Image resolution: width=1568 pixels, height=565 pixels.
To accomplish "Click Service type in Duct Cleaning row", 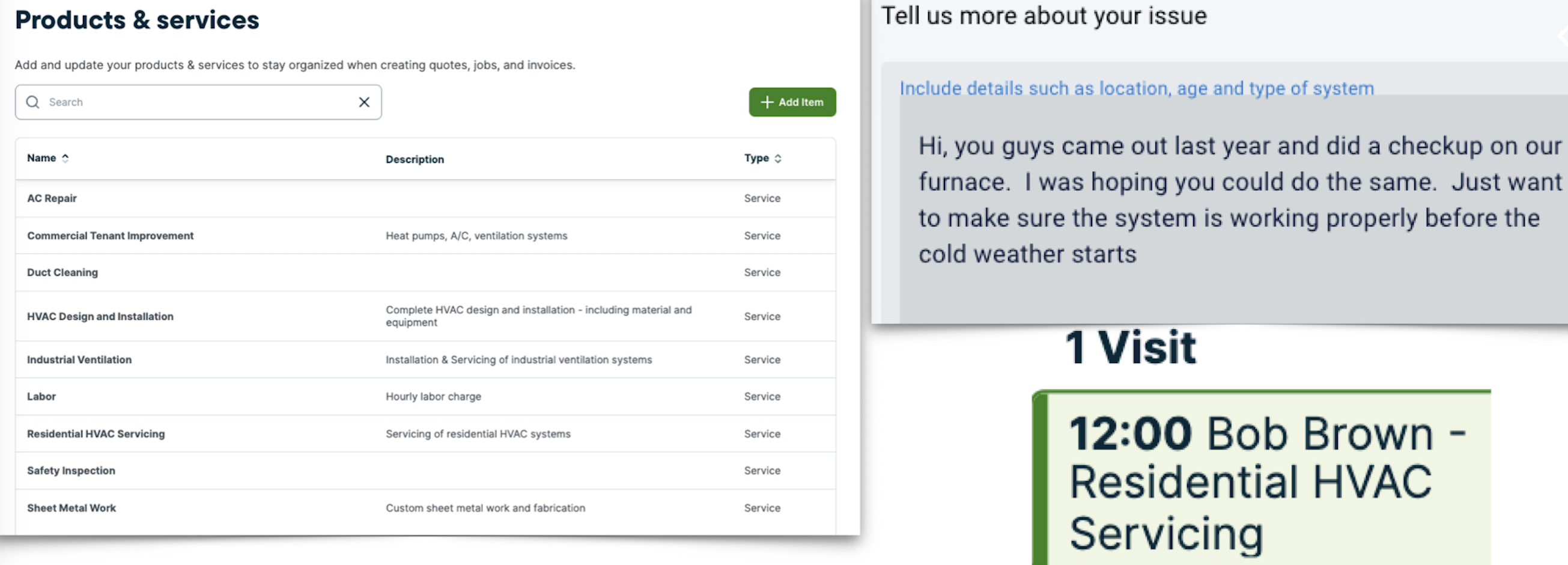I will 762,273.
